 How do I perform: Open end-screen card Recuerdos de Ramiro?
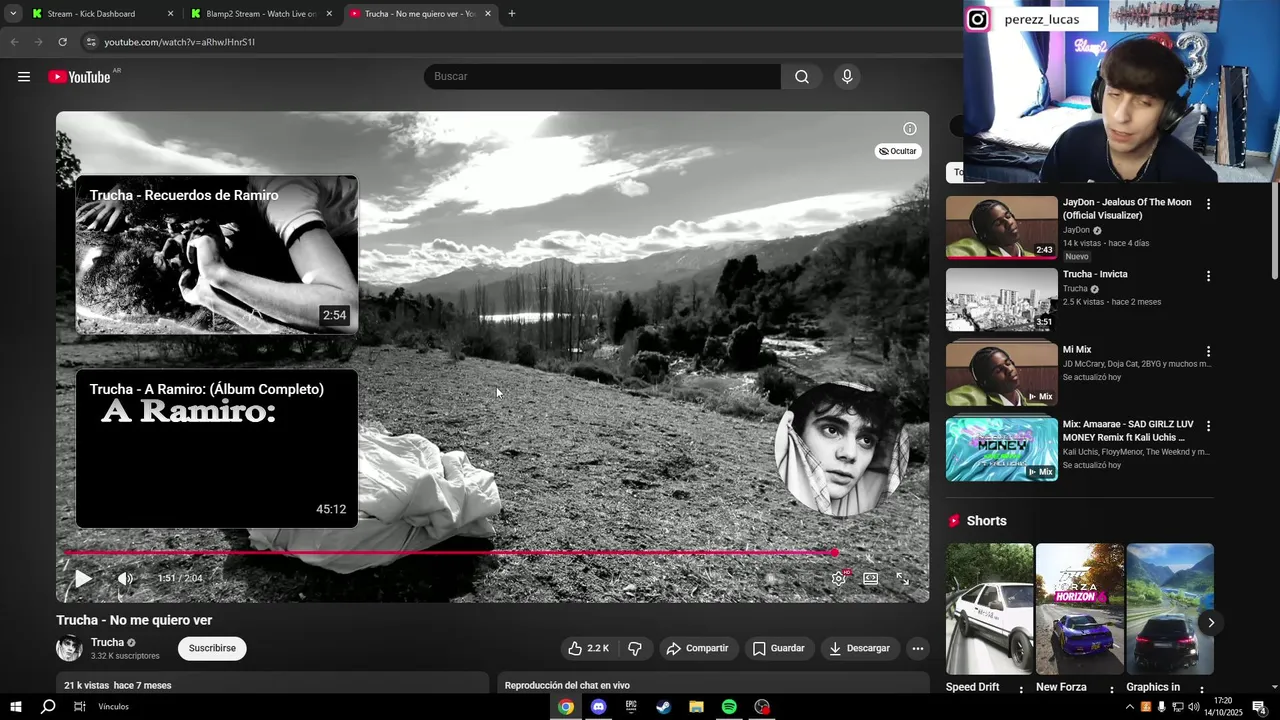tap(217, 255)
